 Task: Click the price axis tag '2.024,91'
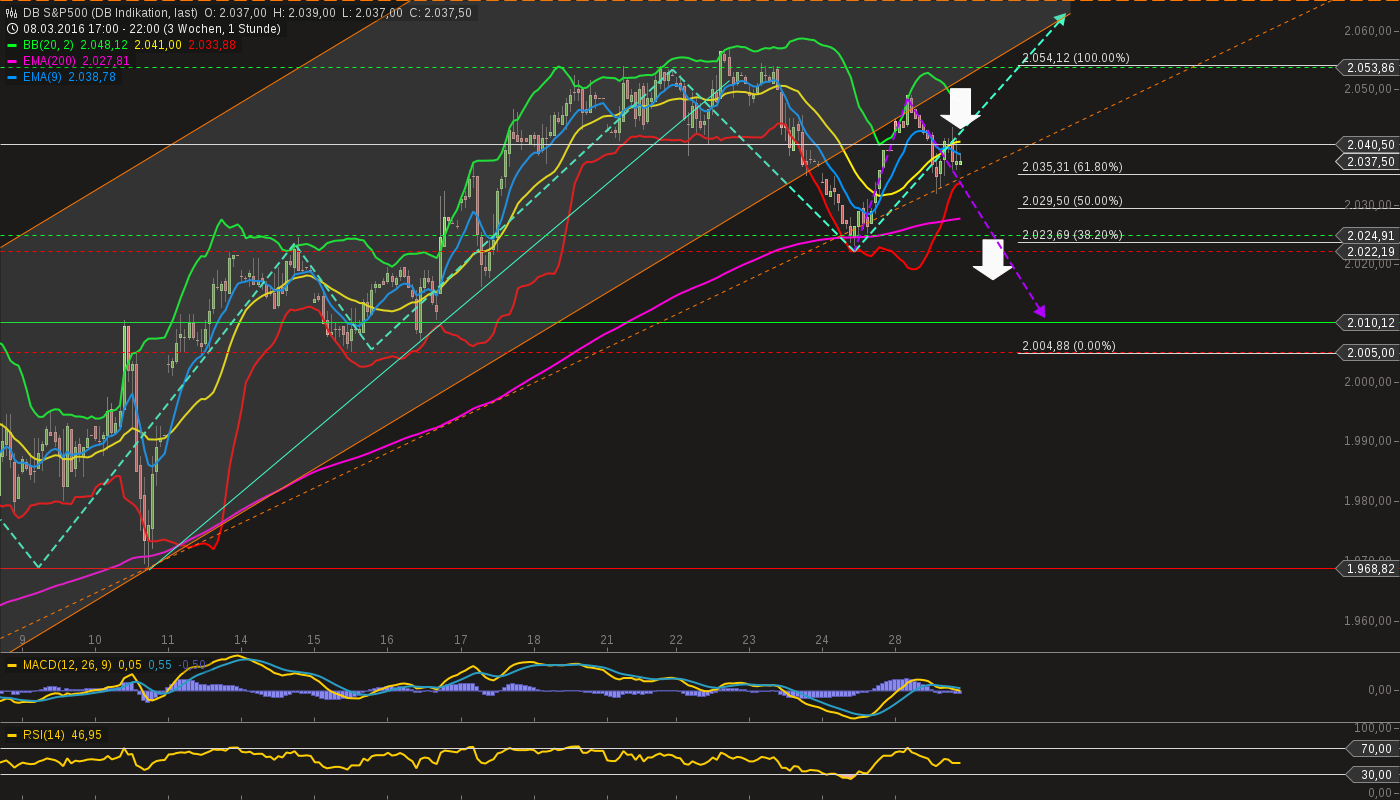tap(1370, 236)
